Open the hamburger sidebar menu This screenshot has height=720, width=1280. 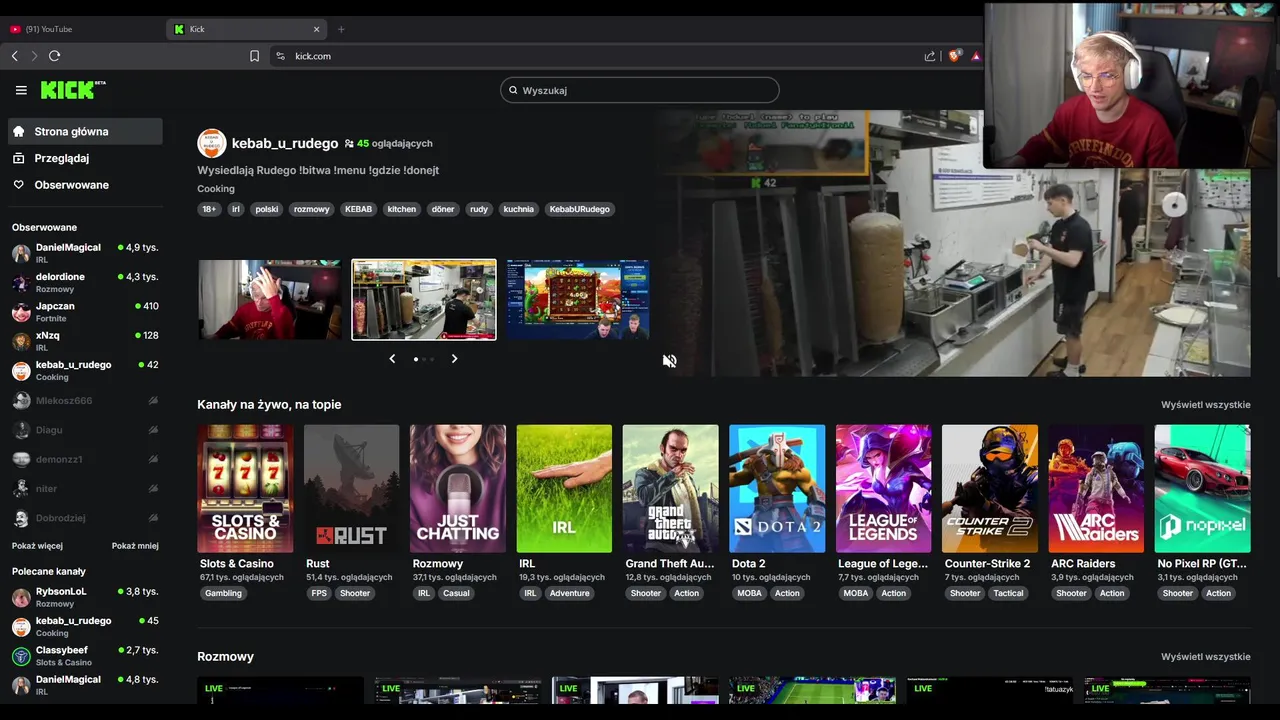pos(21,90)
